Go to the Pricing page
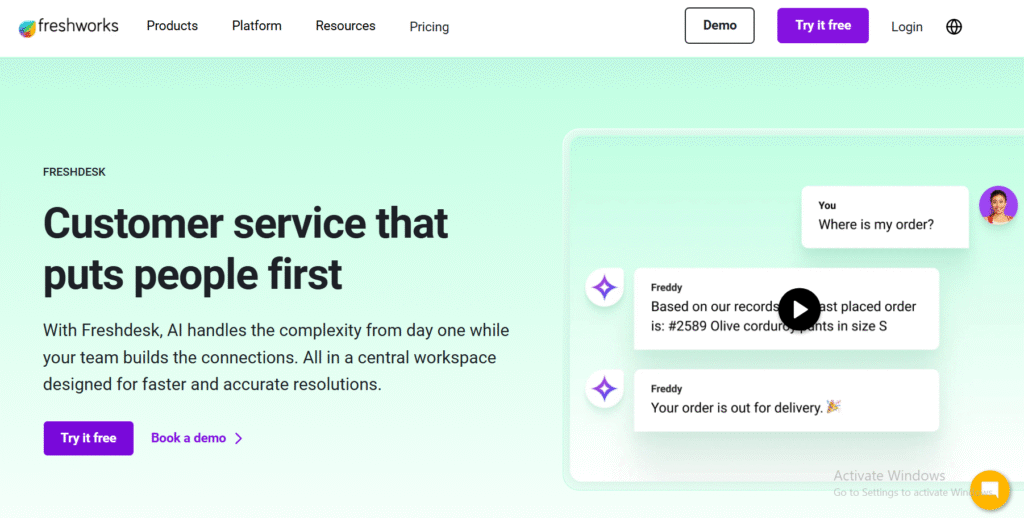Image resolution: width=1024 pixels, height=518 pixels. tap(429, 27)
